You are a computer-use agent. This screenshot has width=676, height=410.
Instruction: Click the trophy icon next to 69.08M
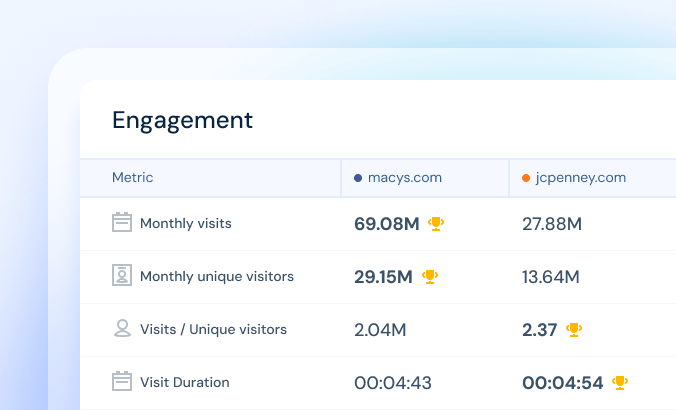tap(436, 224)
